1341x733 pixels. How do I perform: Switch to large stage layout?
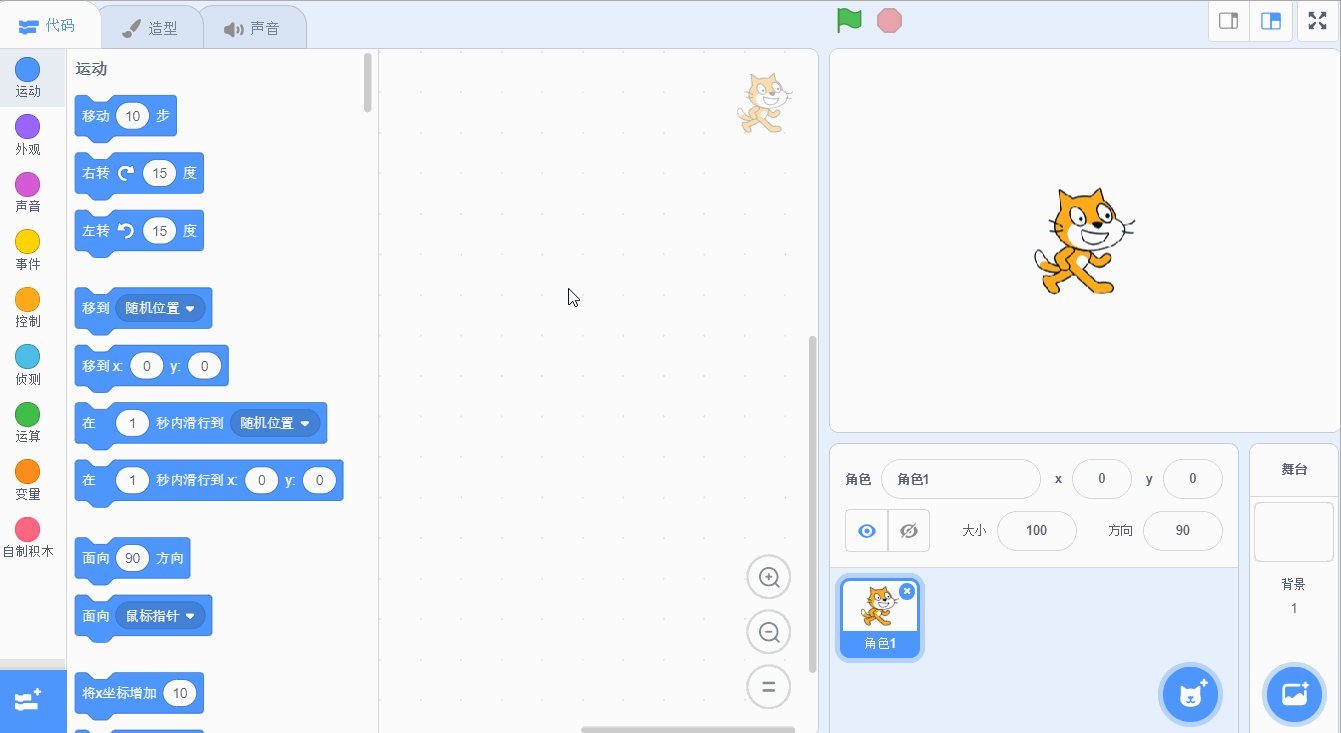tap(1271, 21)
